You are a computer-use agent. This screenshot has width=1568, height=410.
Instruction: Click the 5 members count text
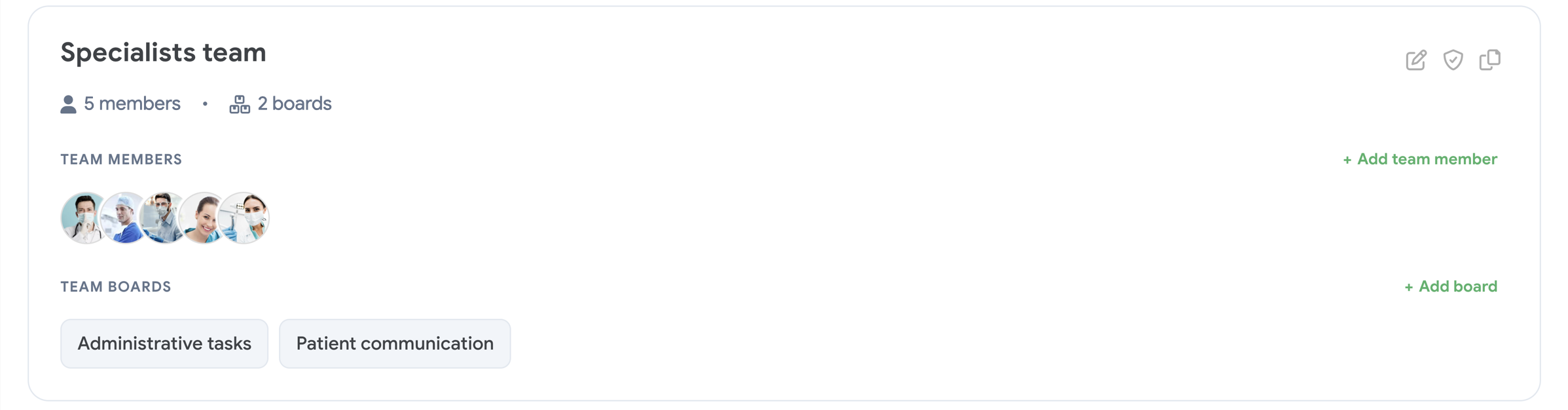pos(132,104)
